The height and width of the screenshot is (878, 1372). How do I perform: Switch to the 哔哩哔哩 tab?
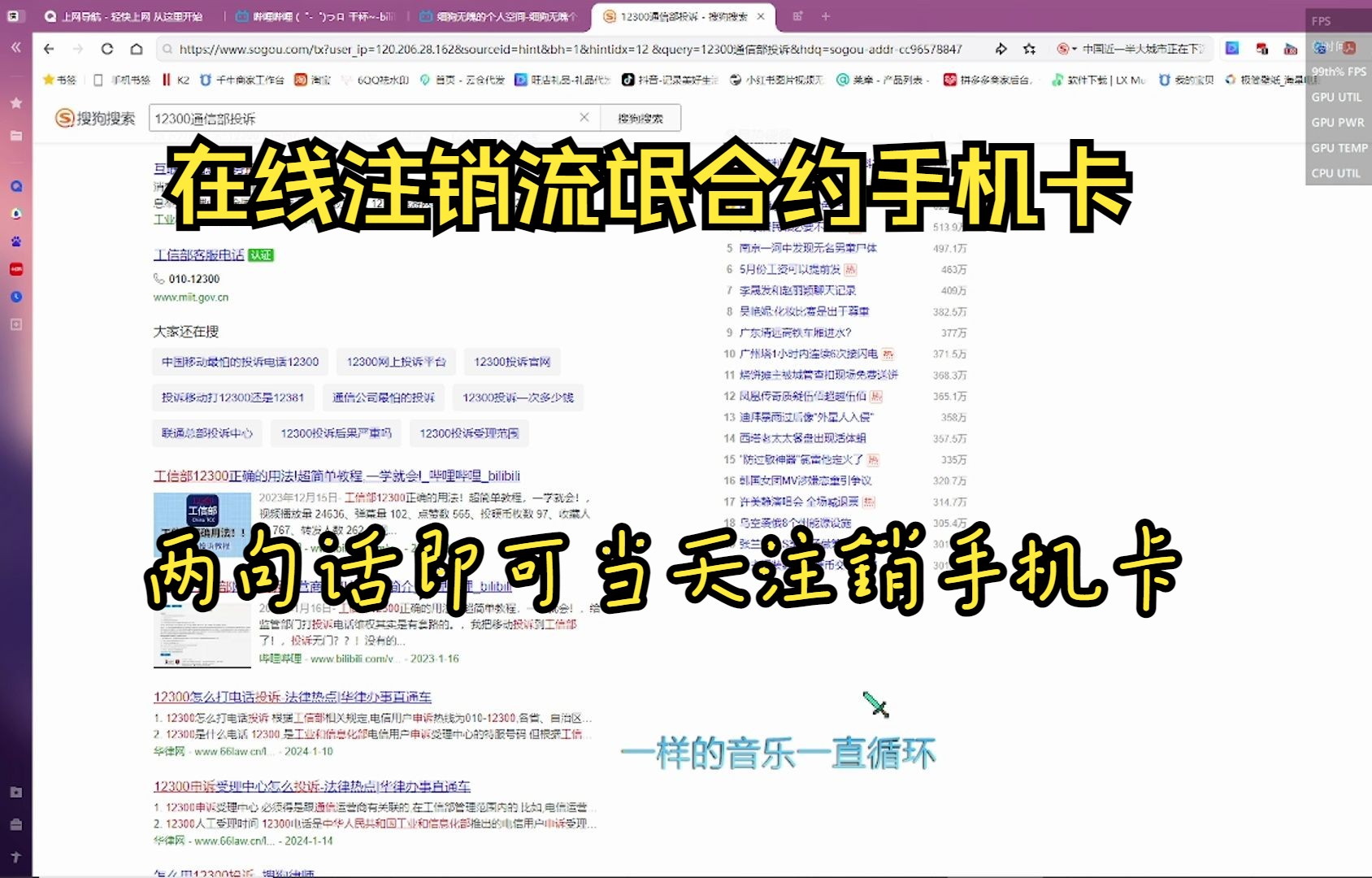(315, 16)
